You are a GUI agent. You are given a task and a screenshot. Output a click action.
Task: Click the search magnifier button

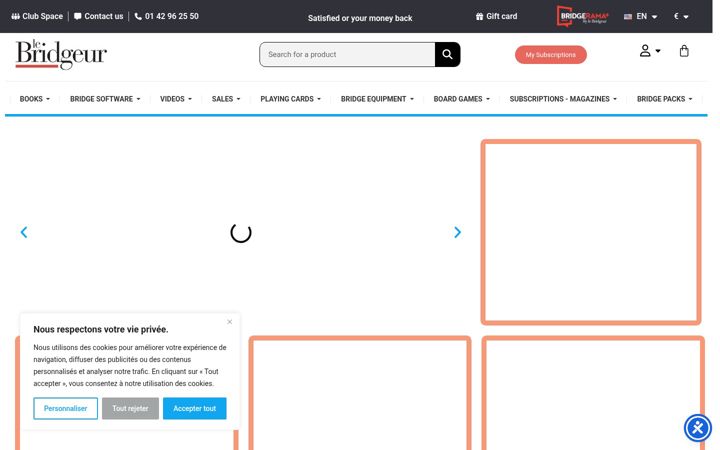point(447,55)
